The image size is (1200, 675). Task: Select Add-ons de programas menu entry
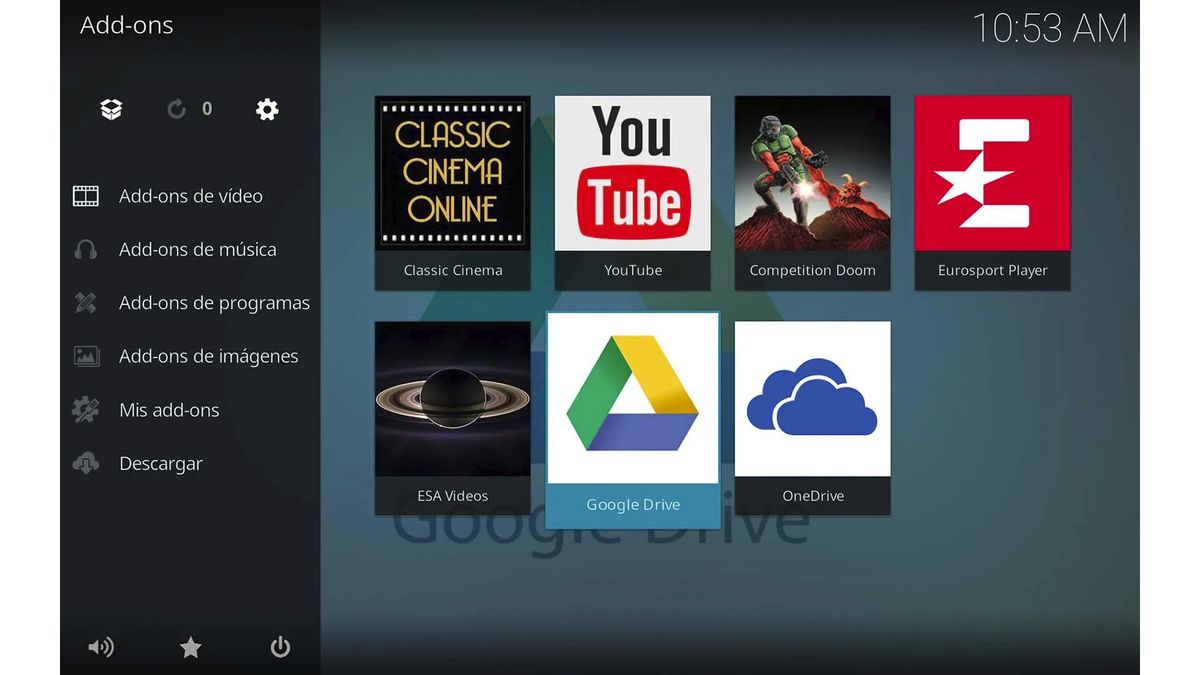click(x=214, y=302)
